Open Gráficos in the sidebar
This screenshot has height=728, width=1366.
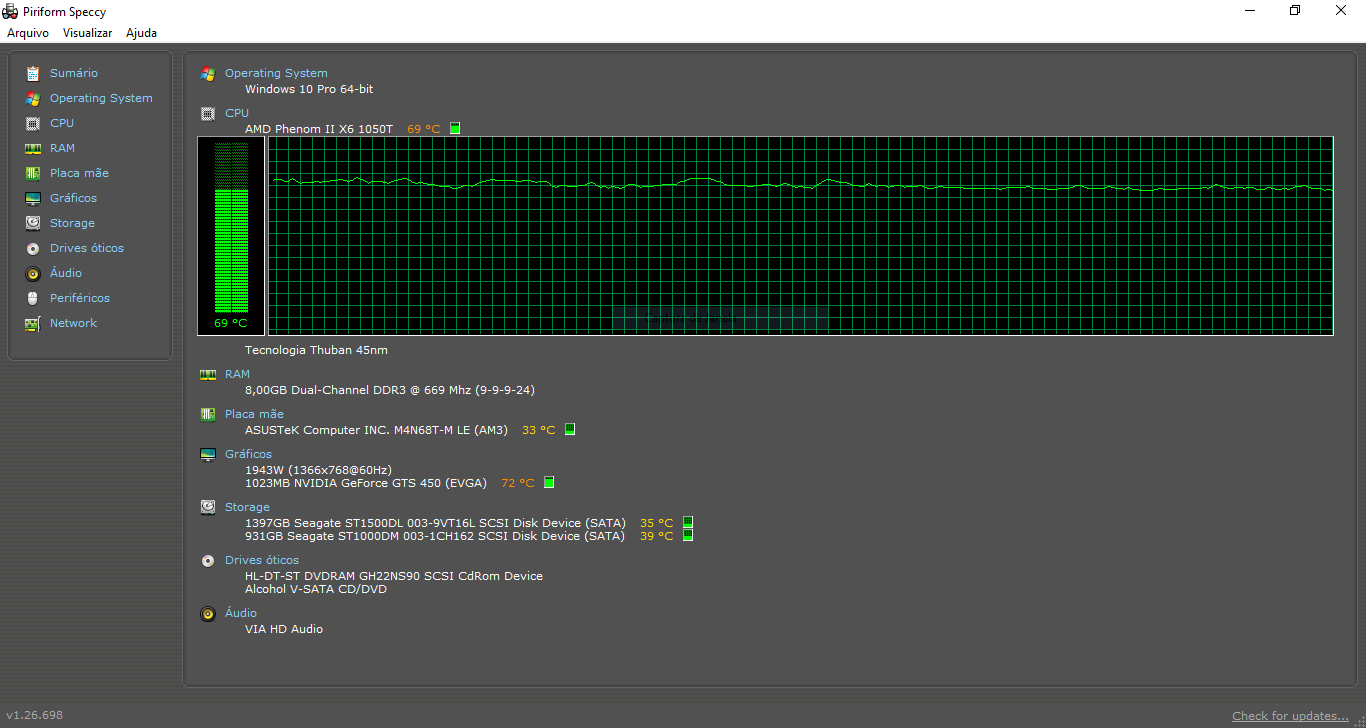[73, 198]
